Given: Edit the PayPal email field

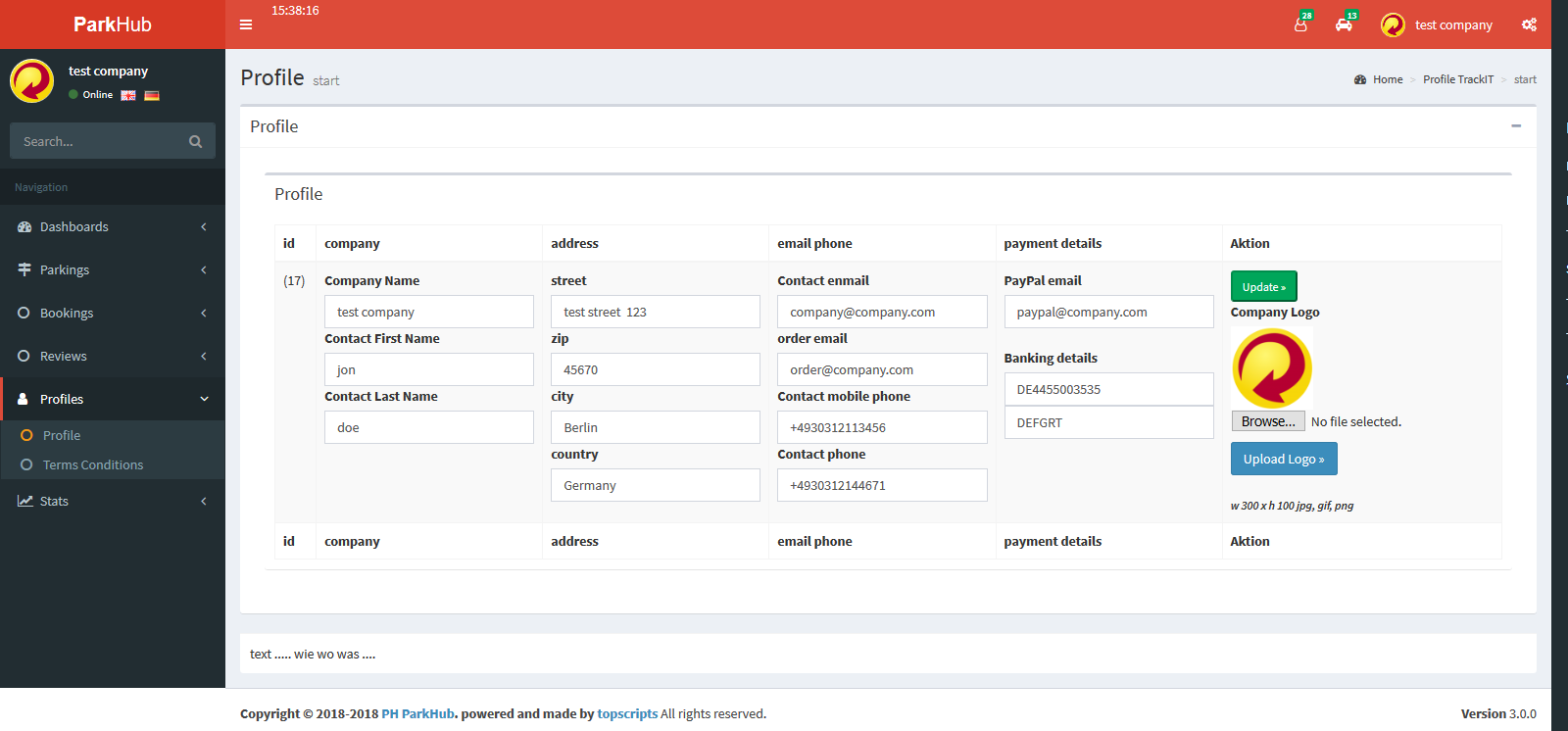Looking at the screenshot, I should tap(1108, 312).
